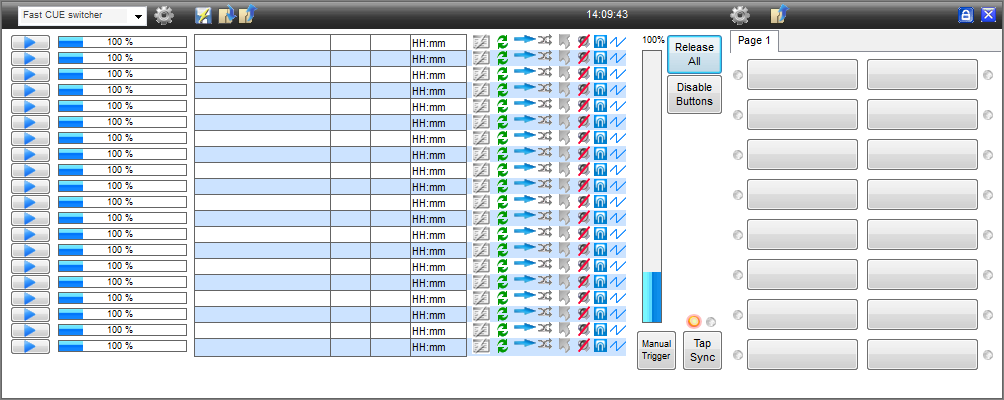This screenshot has height=400, width=1004.
Task: Click the last blank button in Page 1's left column
Action: coord(802,355)
